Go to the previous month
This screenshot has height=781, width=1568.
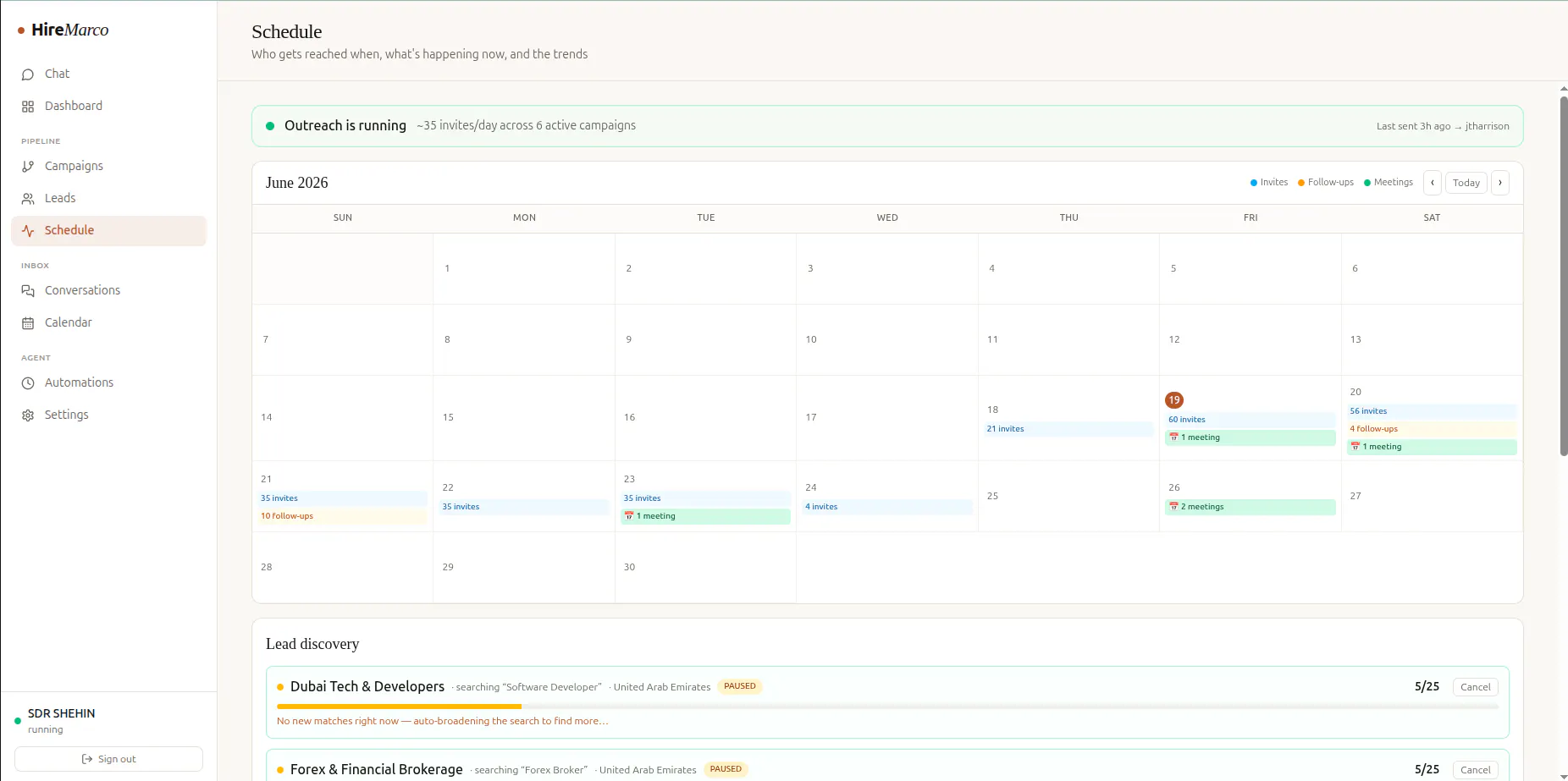(x=1433, y=183)
